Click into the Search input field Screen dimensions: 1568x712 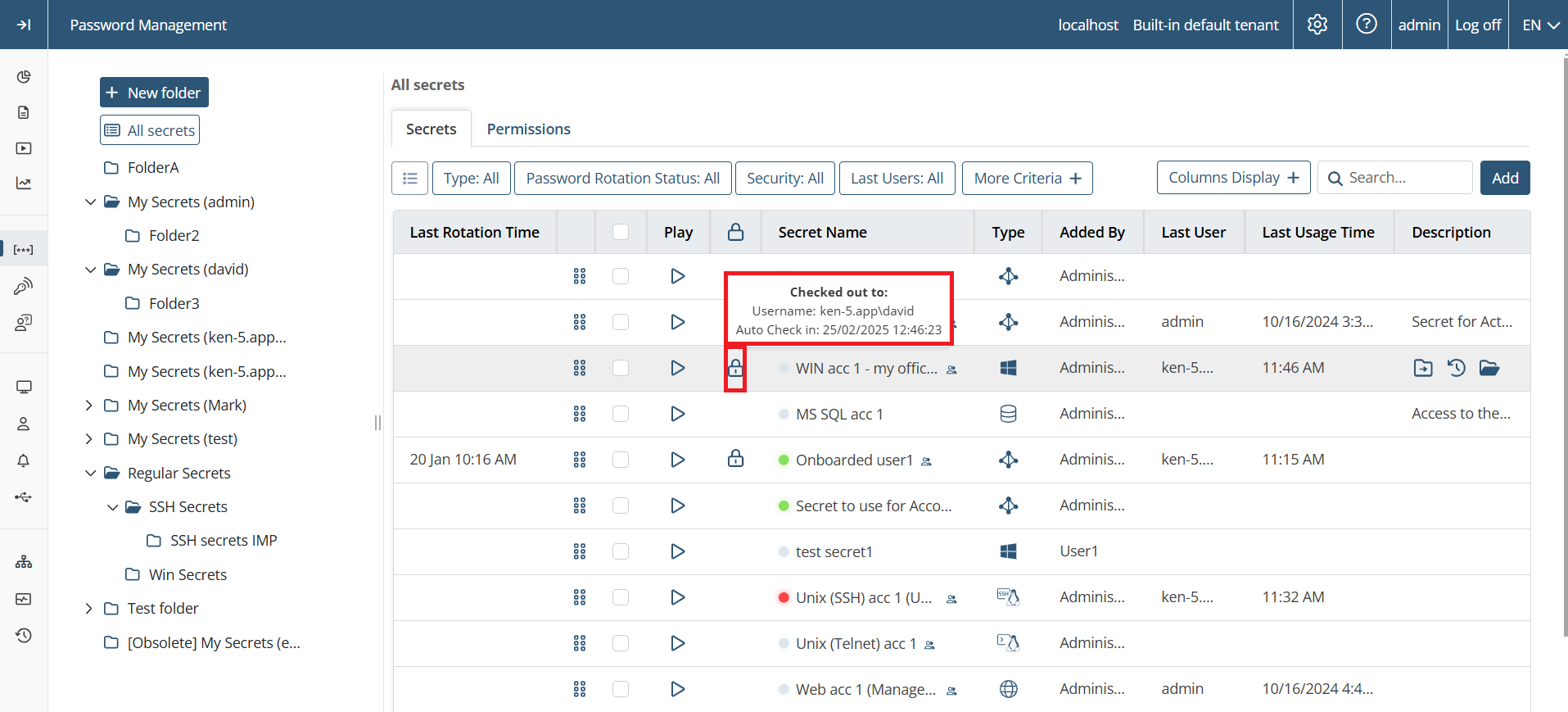point(1395,178)
